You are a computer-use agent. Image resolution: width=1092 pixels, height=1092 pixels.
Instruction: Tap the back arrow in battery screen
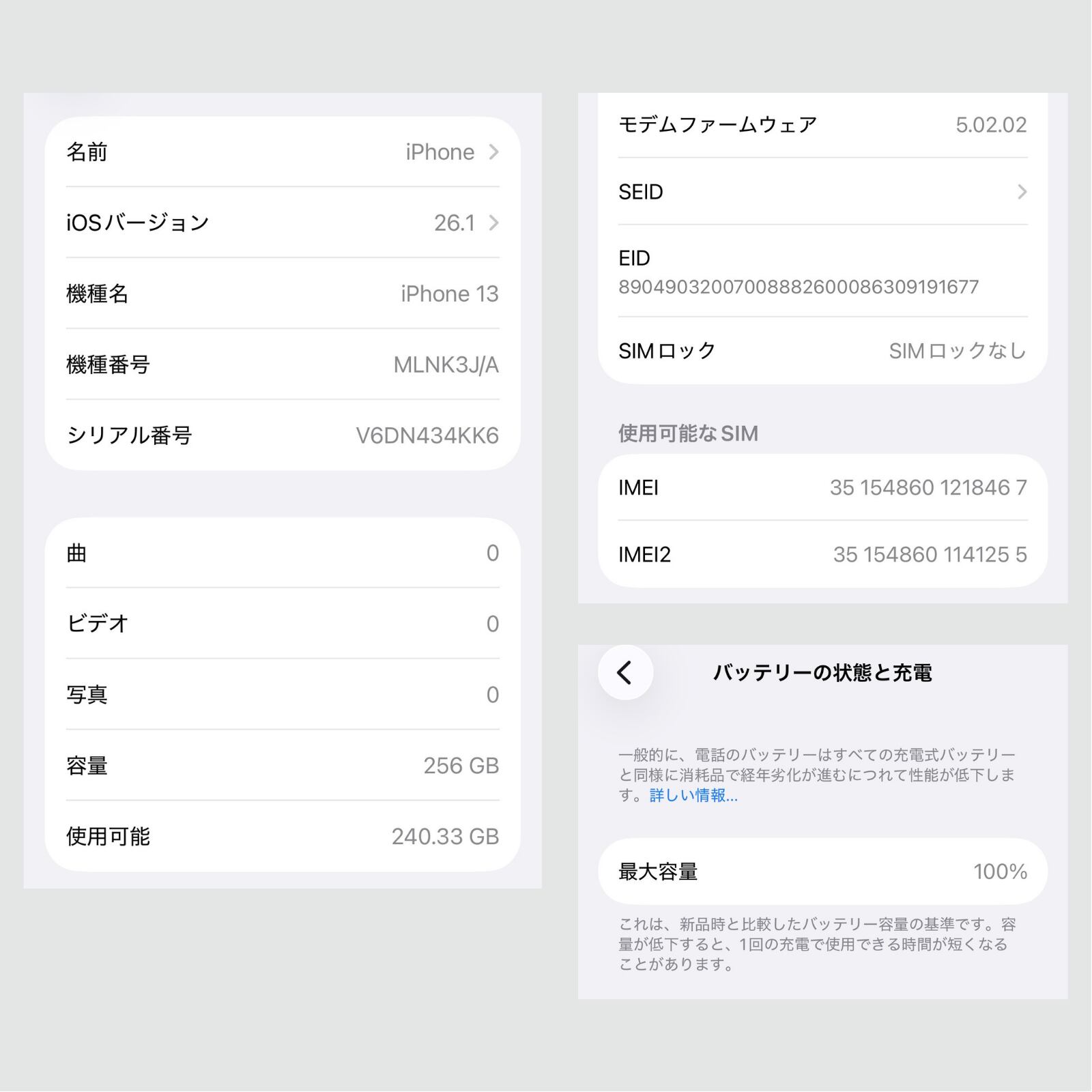coord(625,673)
